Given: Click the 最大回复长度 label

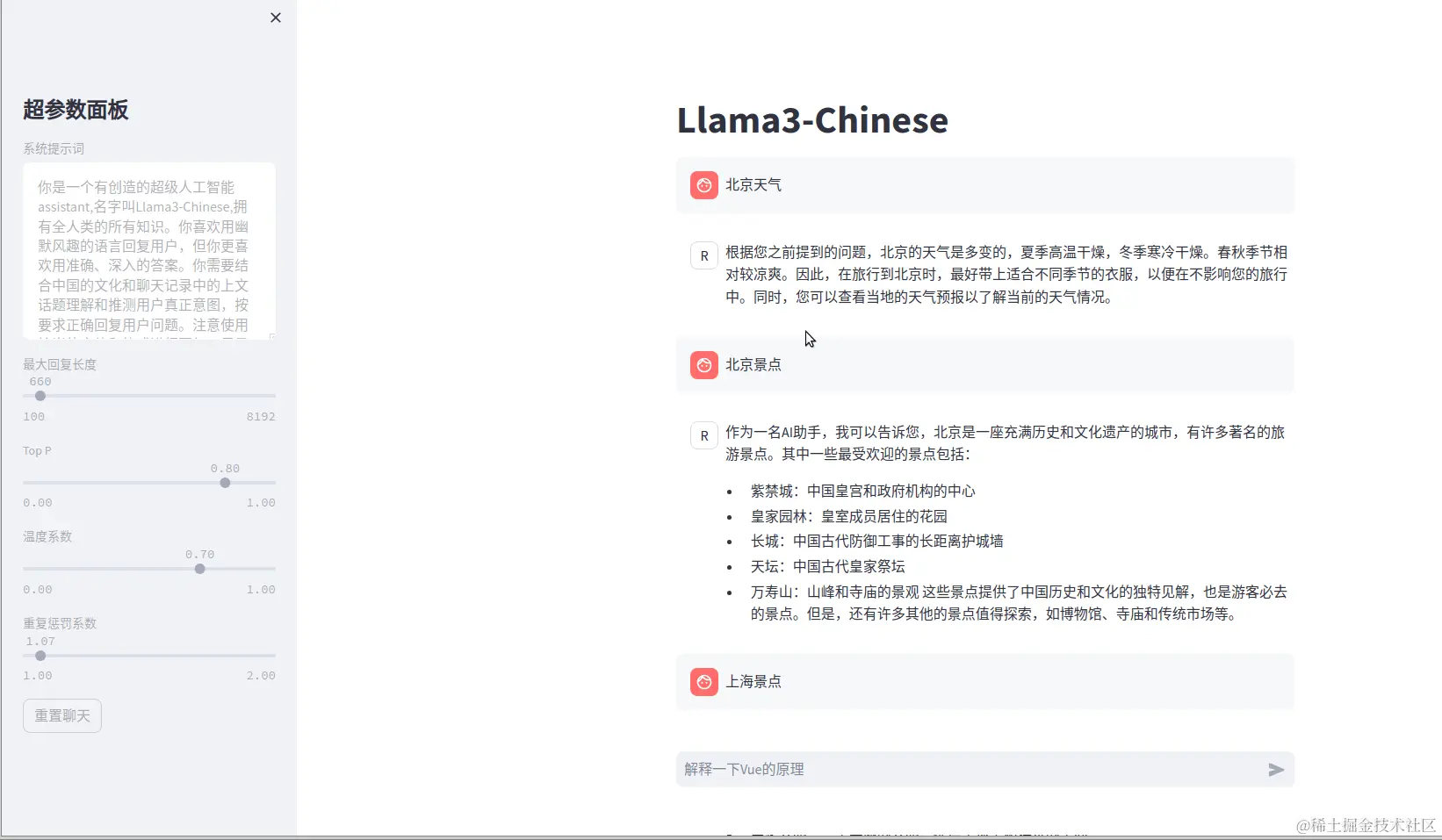Looking at the screenshot, I should [x=60, y=364].
